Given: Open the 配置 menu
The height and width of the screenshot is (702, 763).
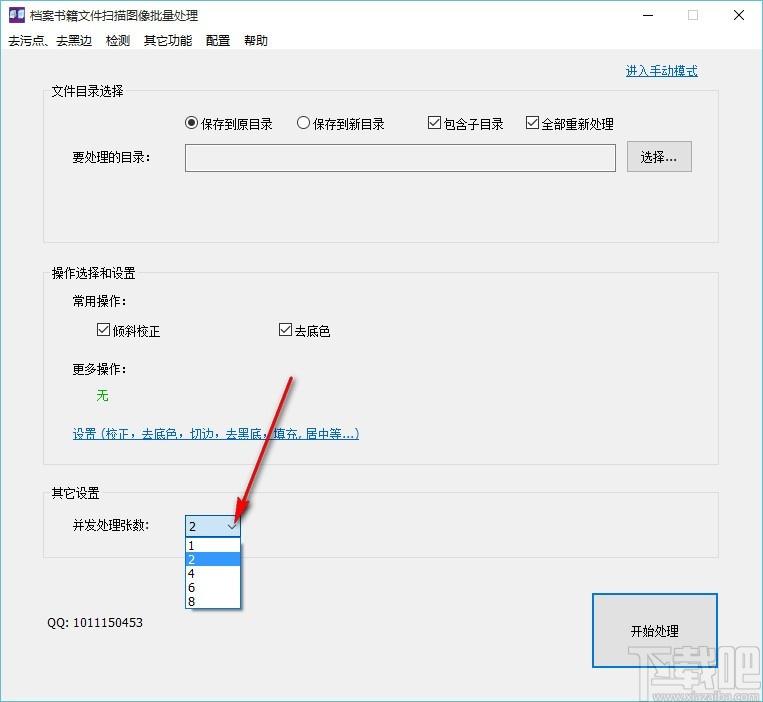Looking at the screenshot, I should [218, 40].
